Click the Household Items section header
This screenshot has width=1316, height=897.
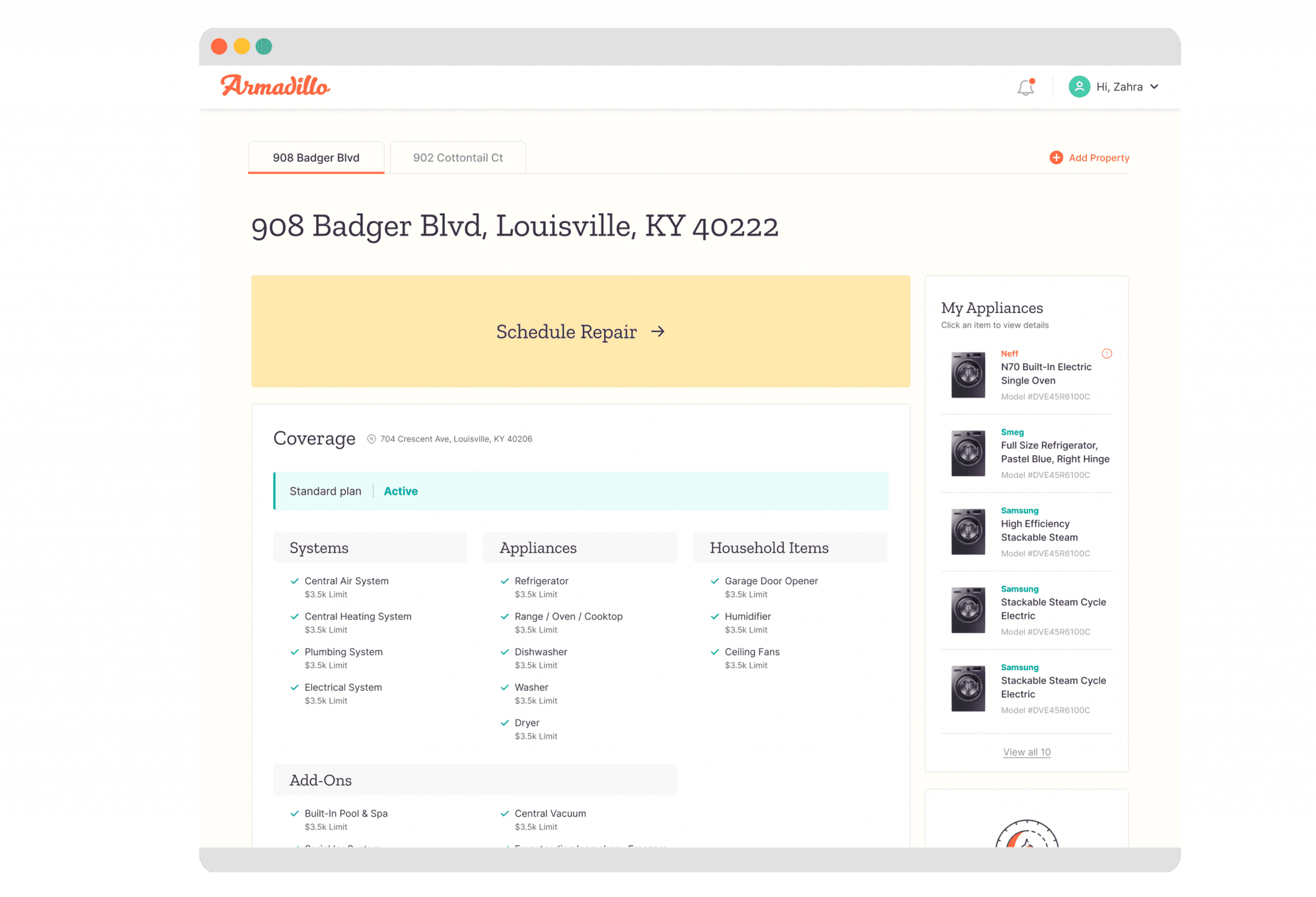(x=790, y=547)
